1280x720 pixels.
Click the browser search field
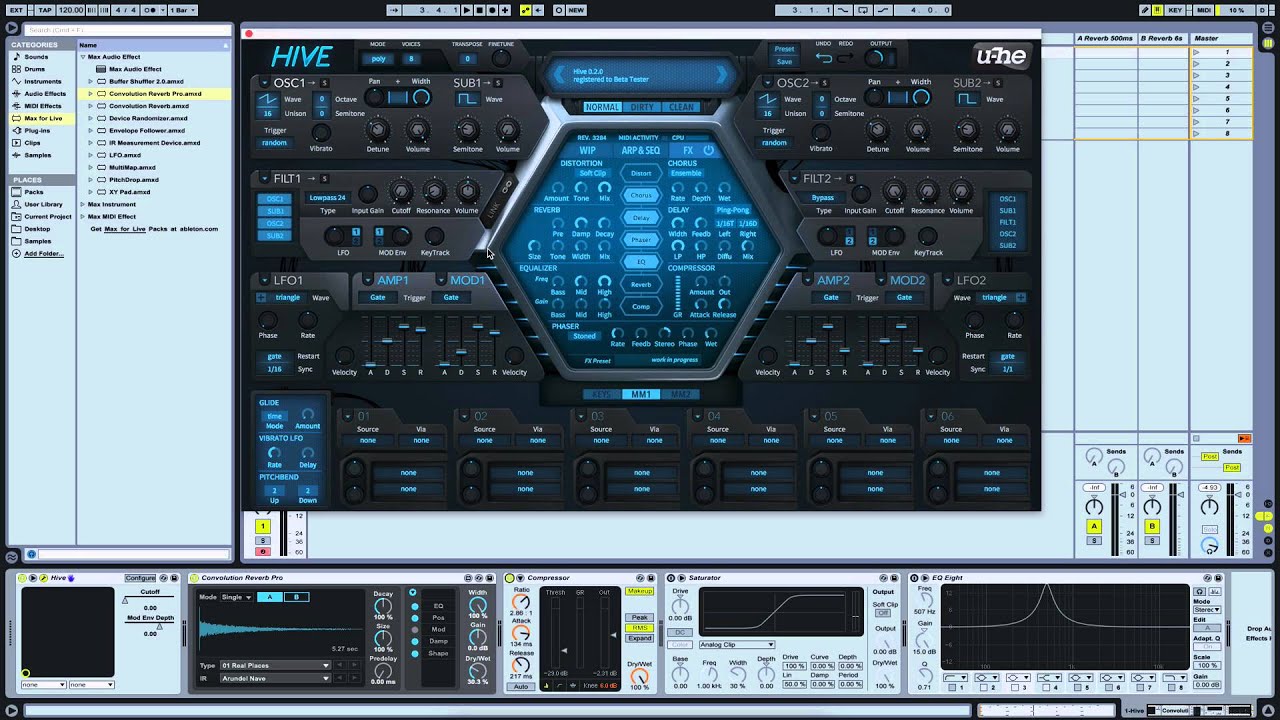(x=128, y=30)
